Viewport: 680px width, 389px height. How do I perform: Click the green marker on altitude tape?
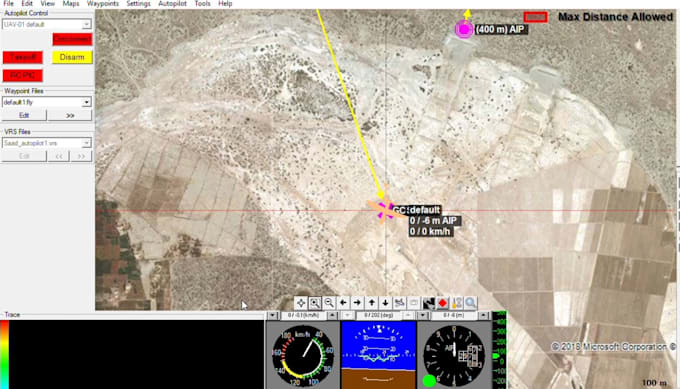tap(496, 356)
